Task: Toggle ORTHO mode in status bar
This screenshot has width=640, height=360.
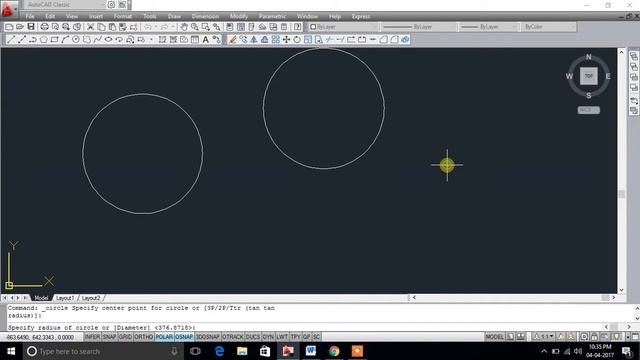Action: (143, 337)
